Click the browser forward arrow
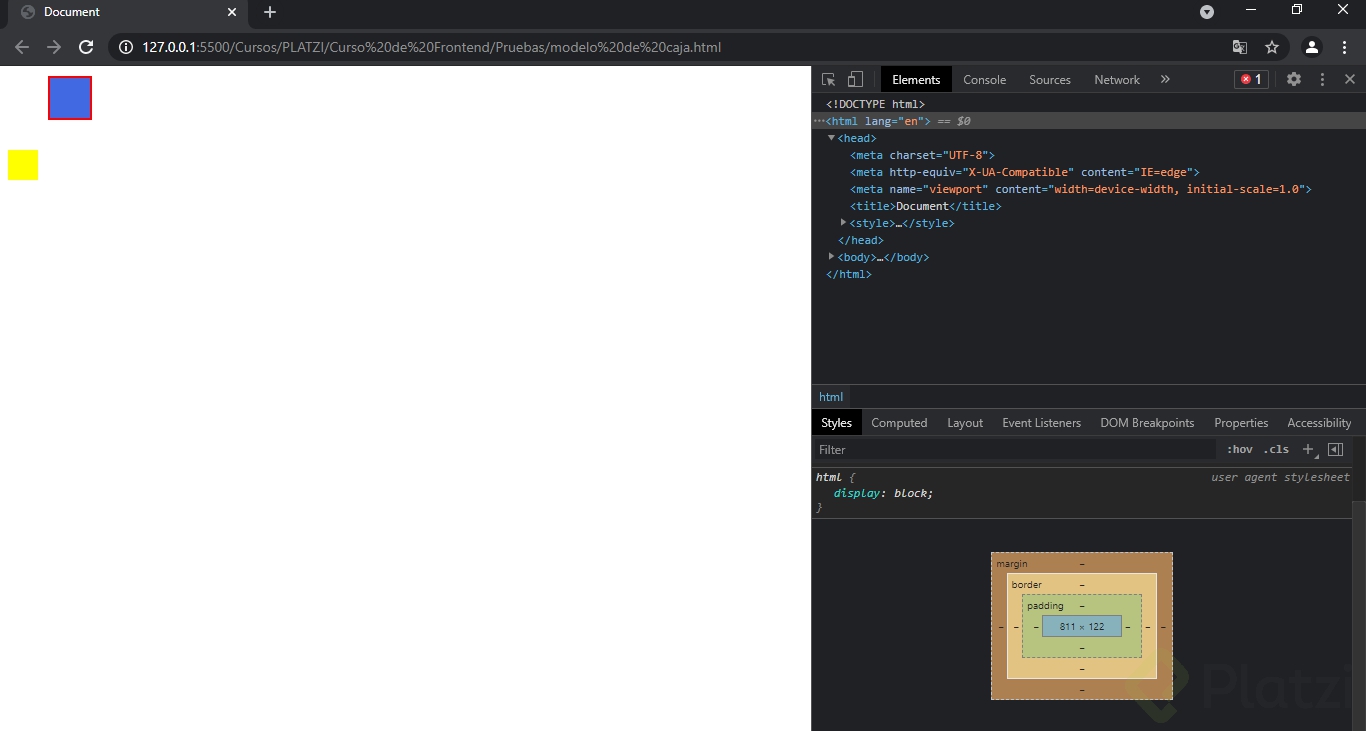The width and height of the screenshot is (1366, 731). coord(54,47)
